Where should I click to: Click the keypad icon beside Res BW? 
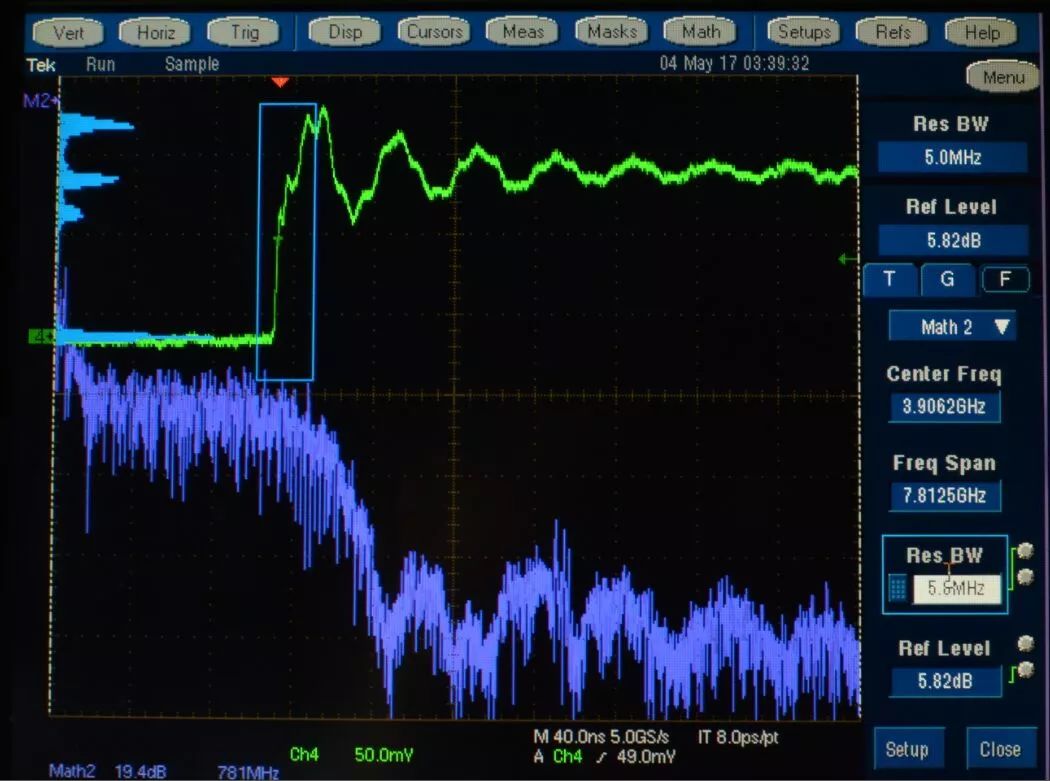(x=898, y=588)
